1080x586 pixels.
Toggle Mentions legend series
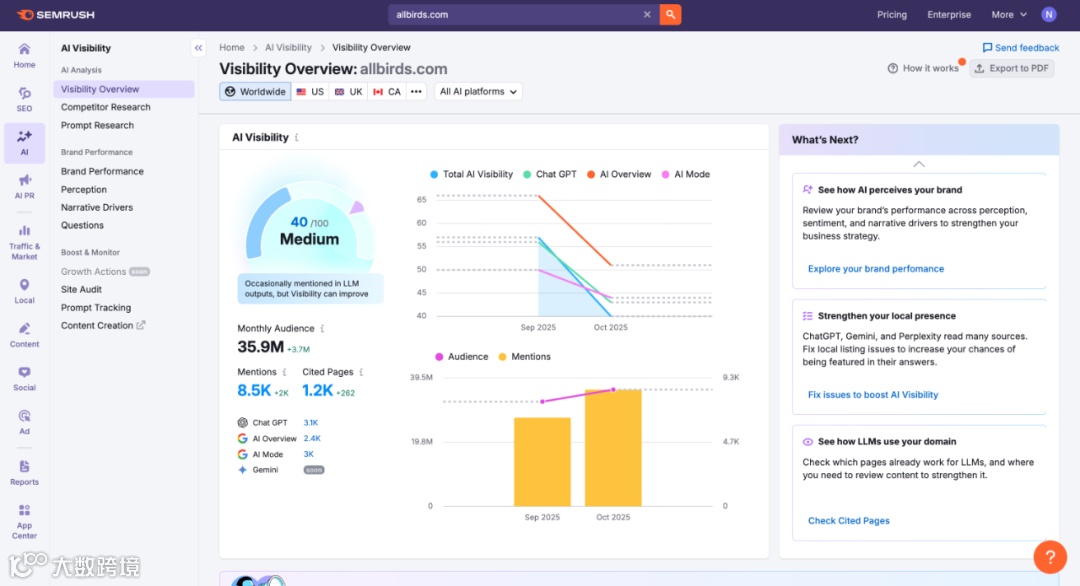pos(524,357)
